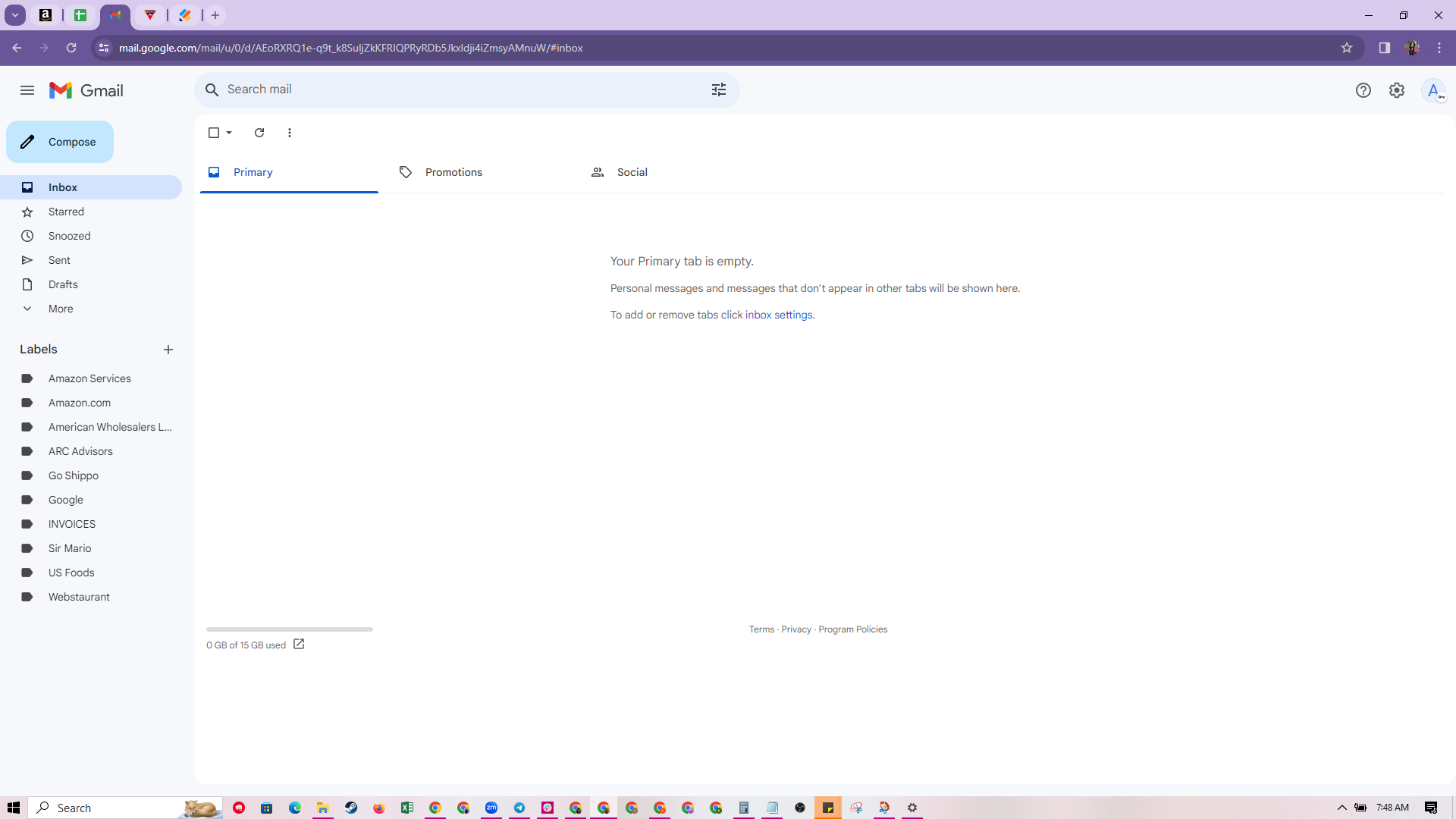Open the Inbox folder
This screenshot has height=819, width=1456.
point(91,187)
